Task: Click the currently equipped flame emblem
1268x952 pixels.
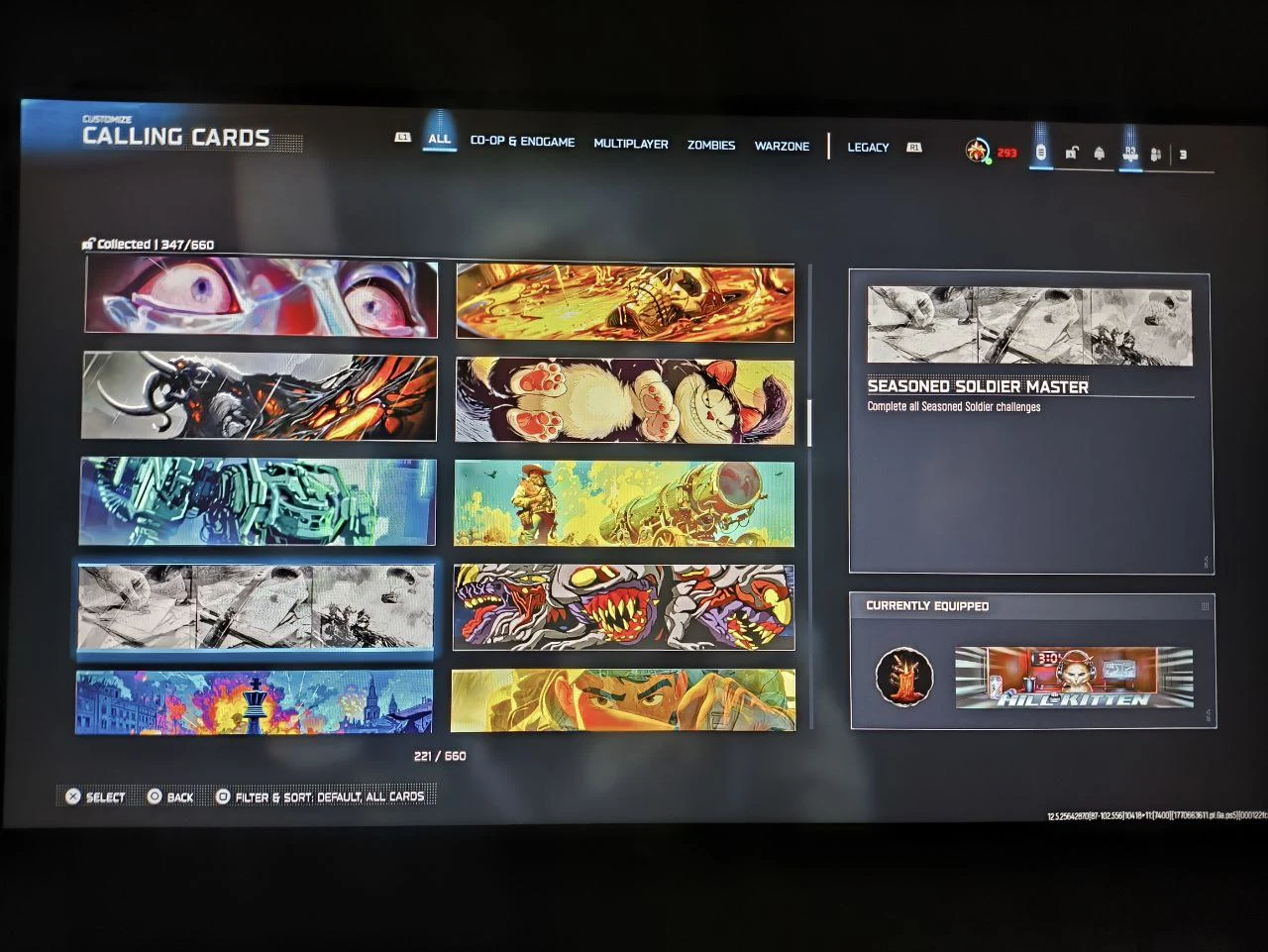Action: (904, 677)
